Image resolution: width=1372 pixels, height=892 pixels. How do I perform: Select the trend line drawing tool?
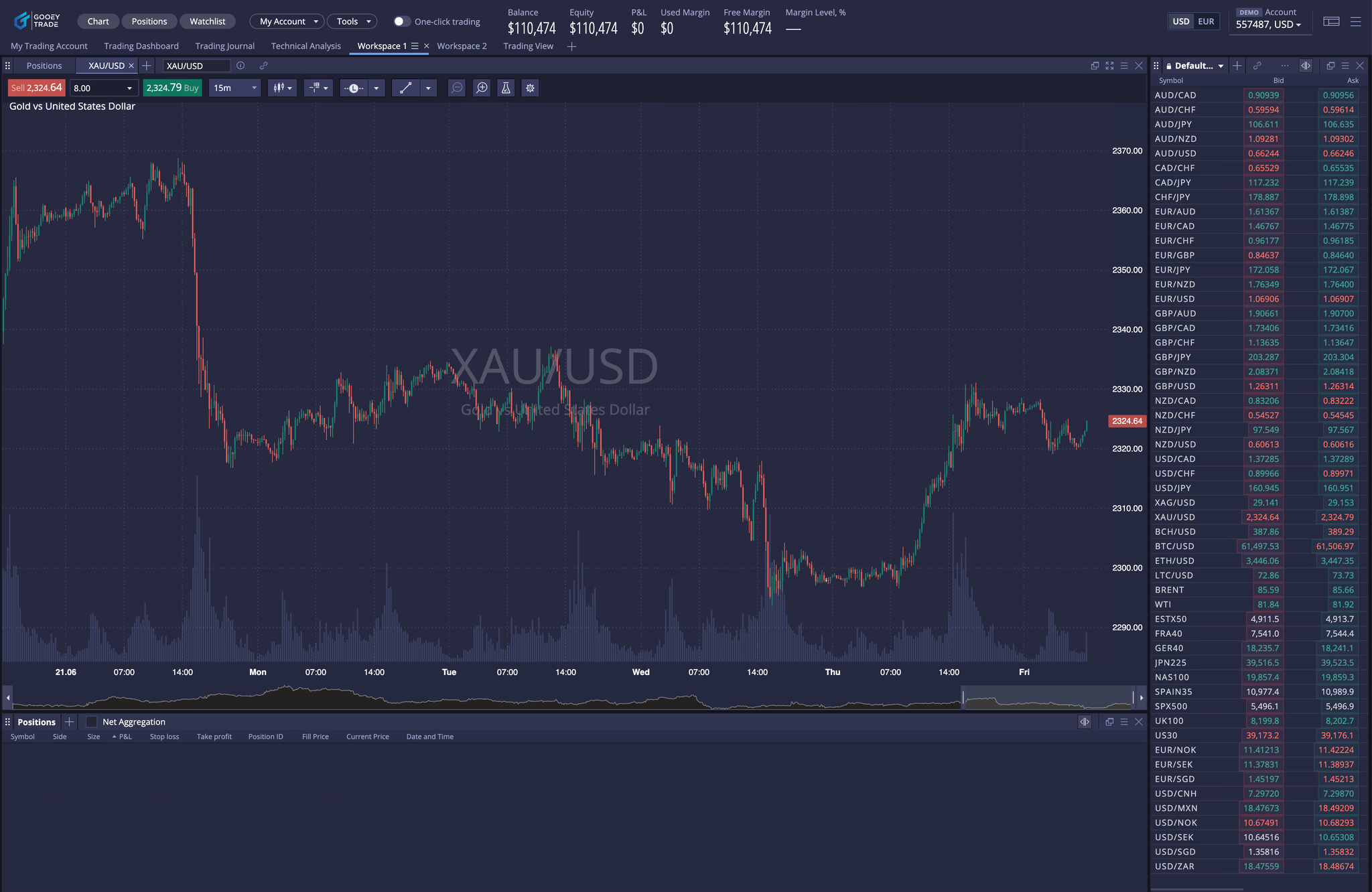[405, 88]
